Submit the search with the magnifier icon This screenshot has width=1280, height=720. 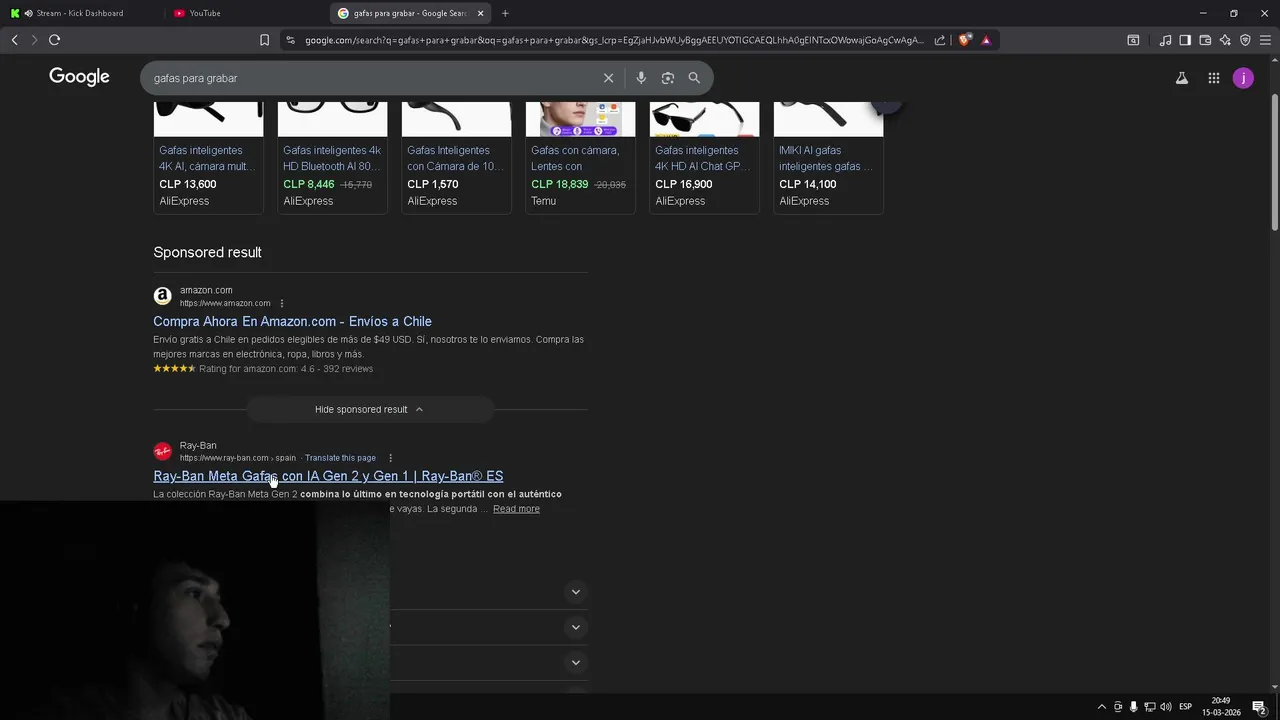(x=694, y=78)
